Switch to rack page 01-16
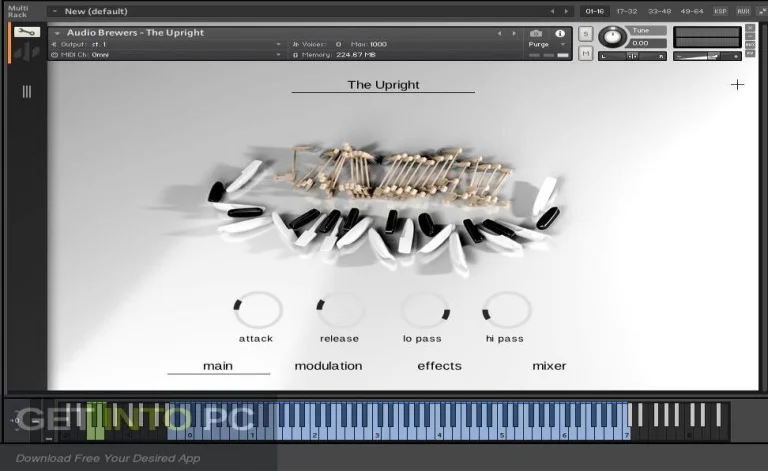 pos(594,11)
